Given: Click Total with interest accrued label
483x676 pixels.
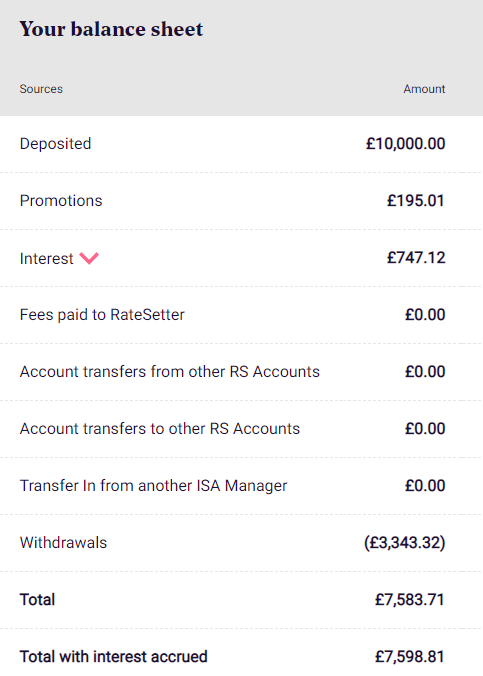Looking at the screenshot, I should 113,657.
